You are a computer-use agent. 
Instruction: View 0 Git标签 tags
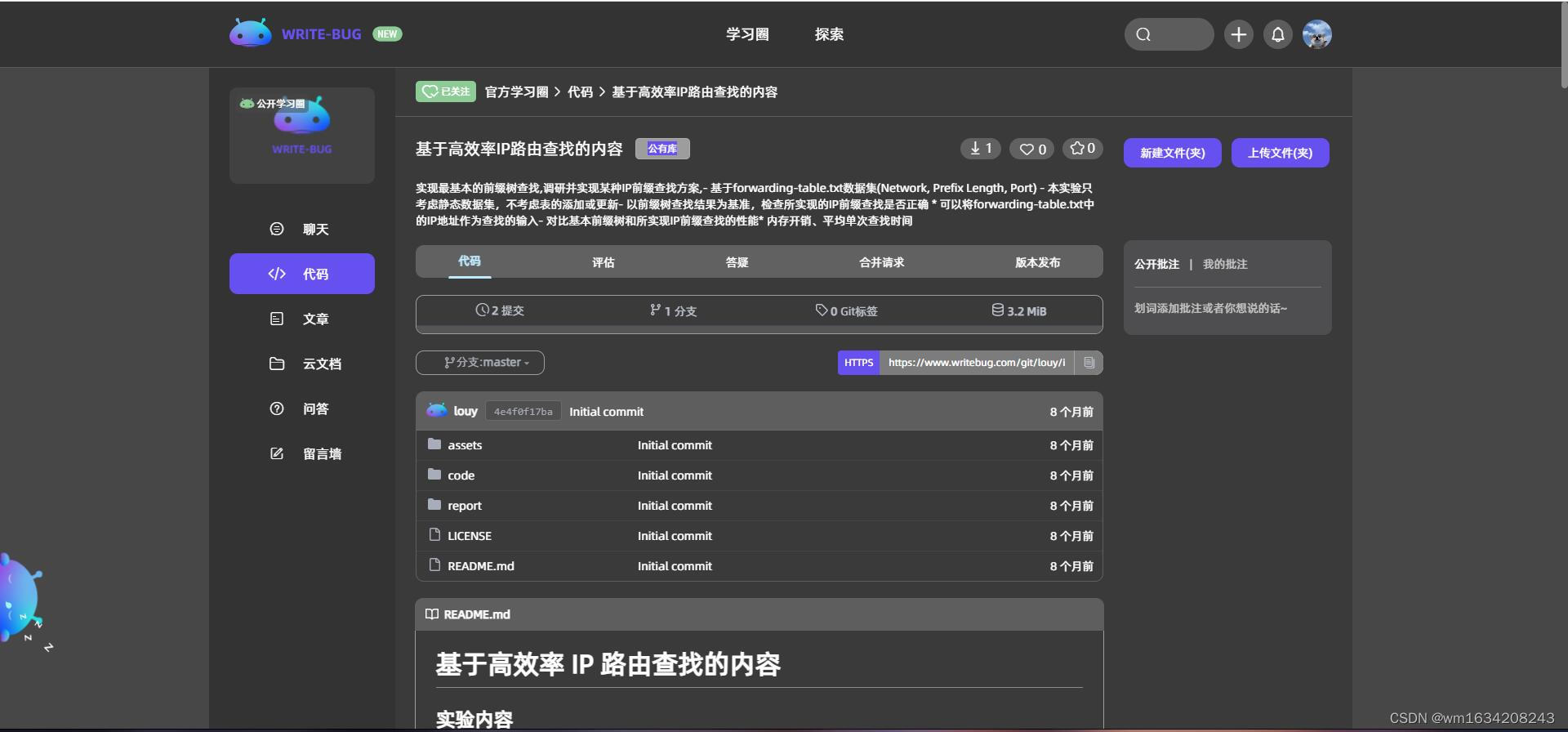pos(846,310)
